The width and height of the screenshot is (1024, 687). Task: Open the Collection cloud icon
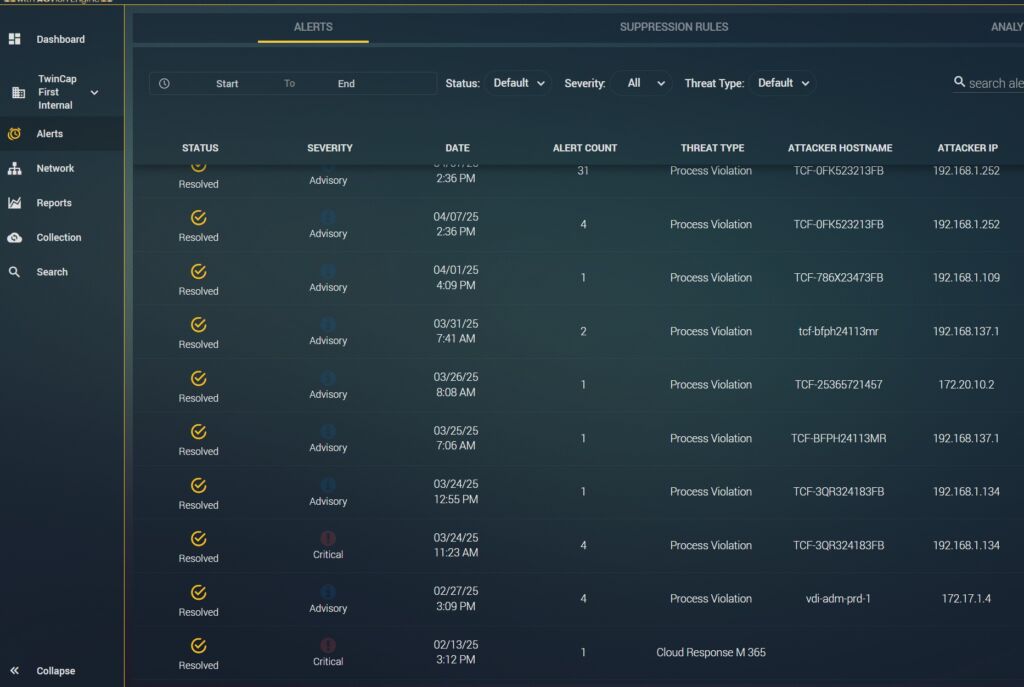[x=14, y=238]
